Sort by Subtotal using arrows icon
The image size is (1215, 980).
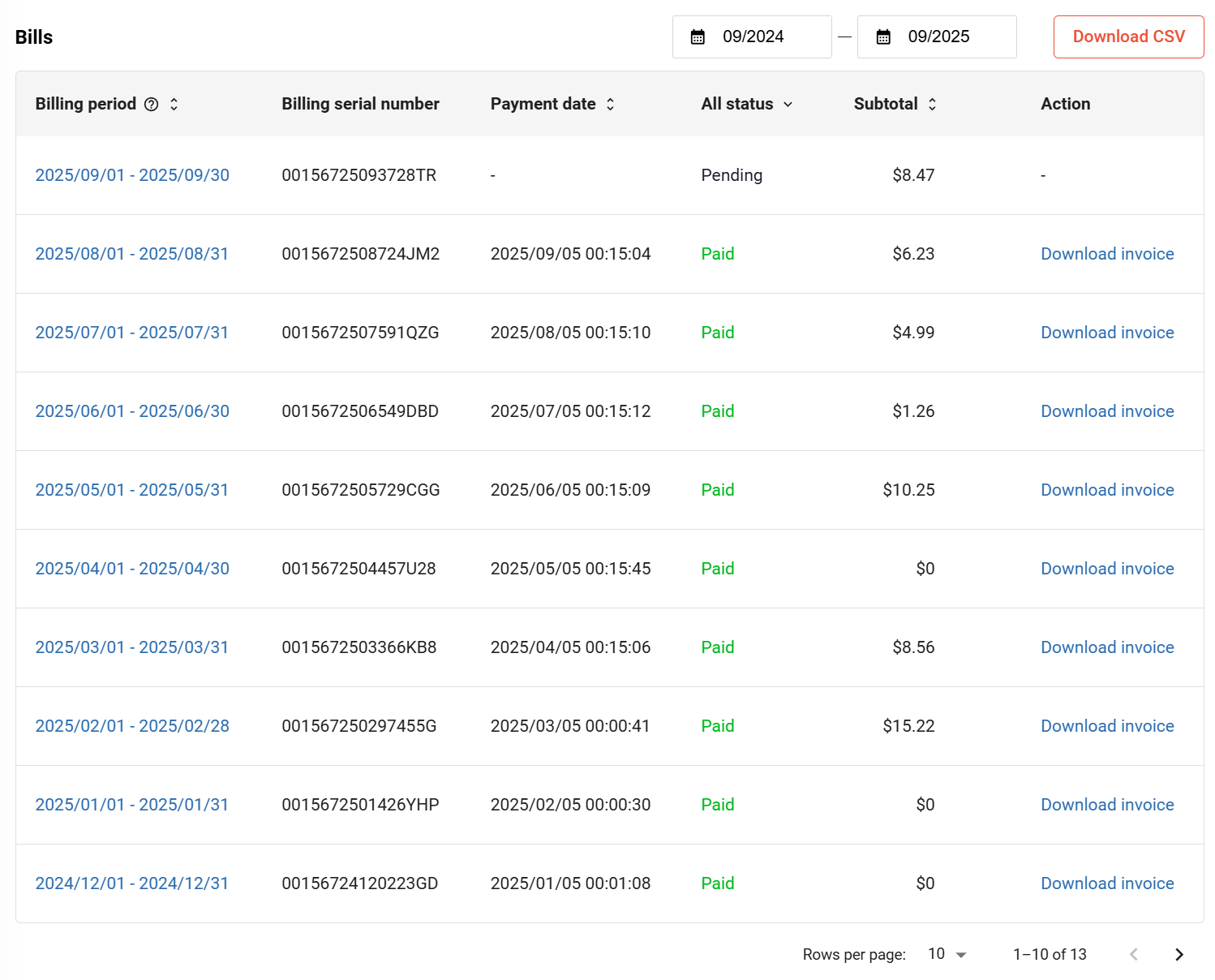932,104
